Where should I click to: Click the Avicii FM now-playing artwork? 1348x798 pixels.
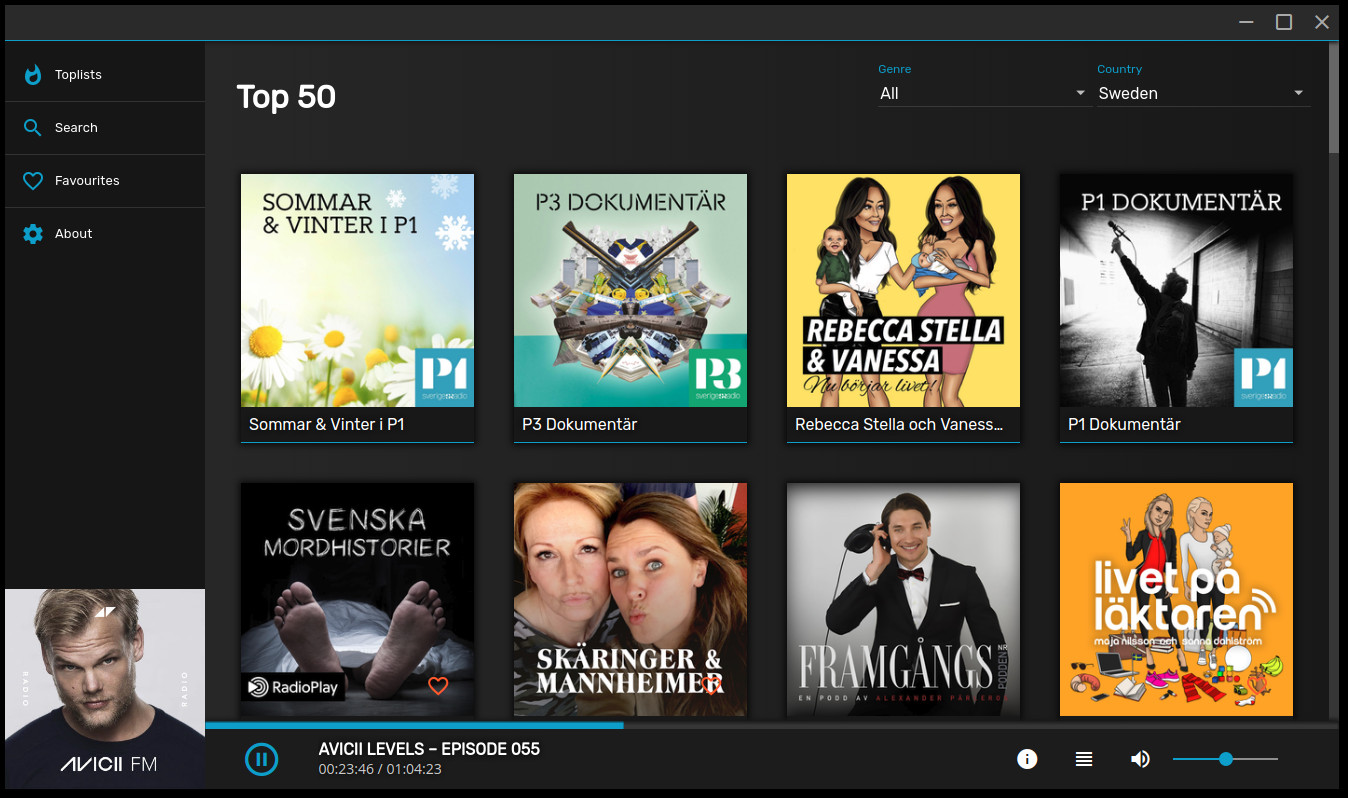[x=105, y=689]
